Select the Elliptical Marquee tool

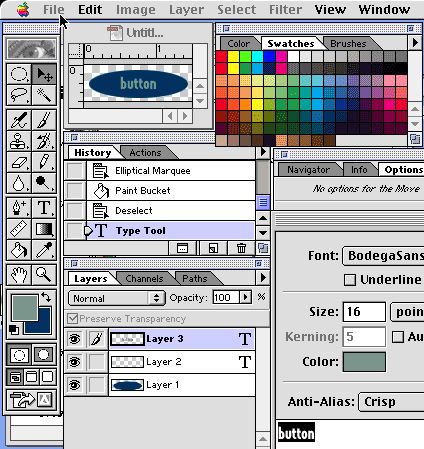pyautogui.click(x=19, y=74)
